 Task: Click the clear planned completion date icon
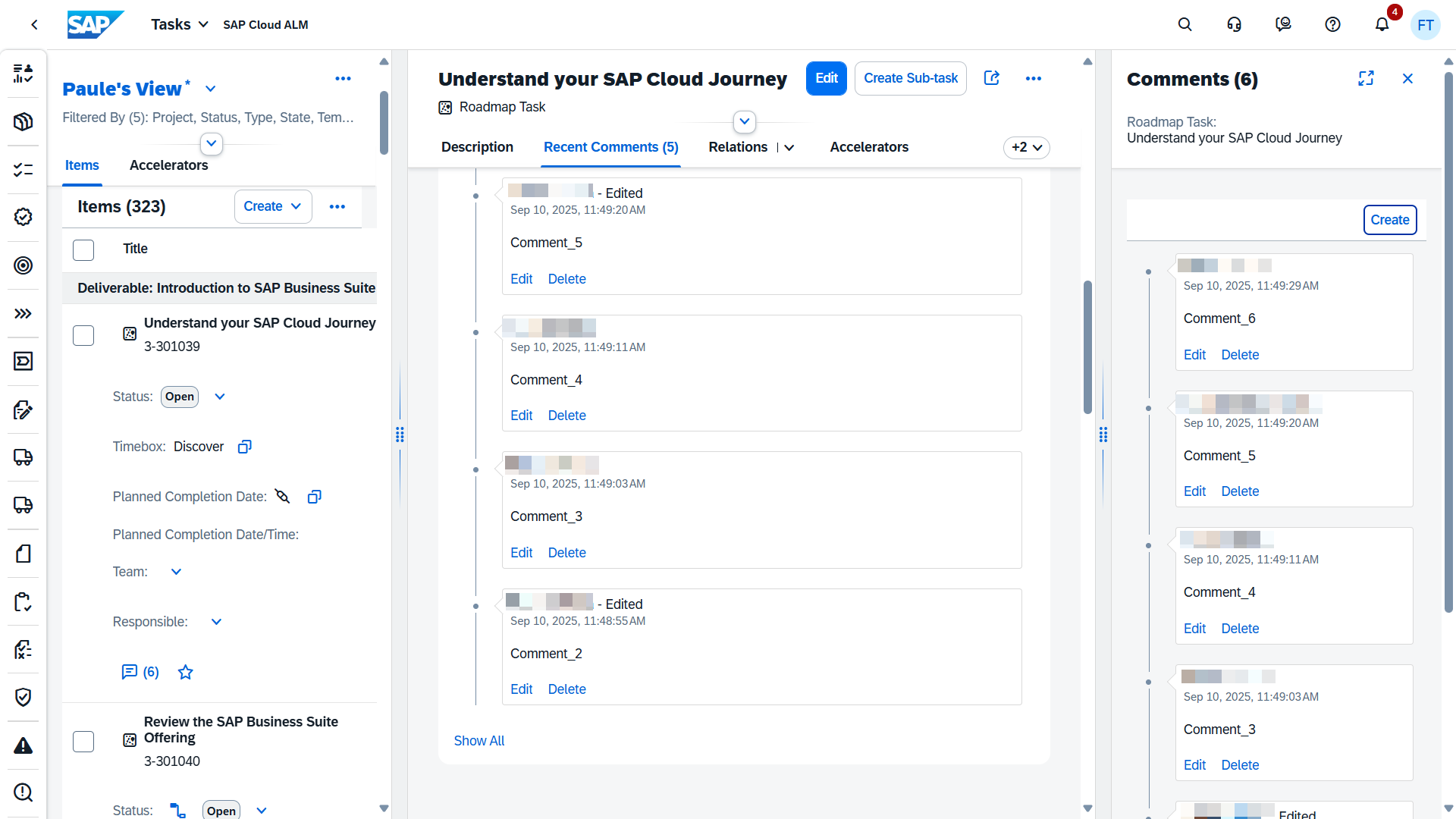point(282,497)
